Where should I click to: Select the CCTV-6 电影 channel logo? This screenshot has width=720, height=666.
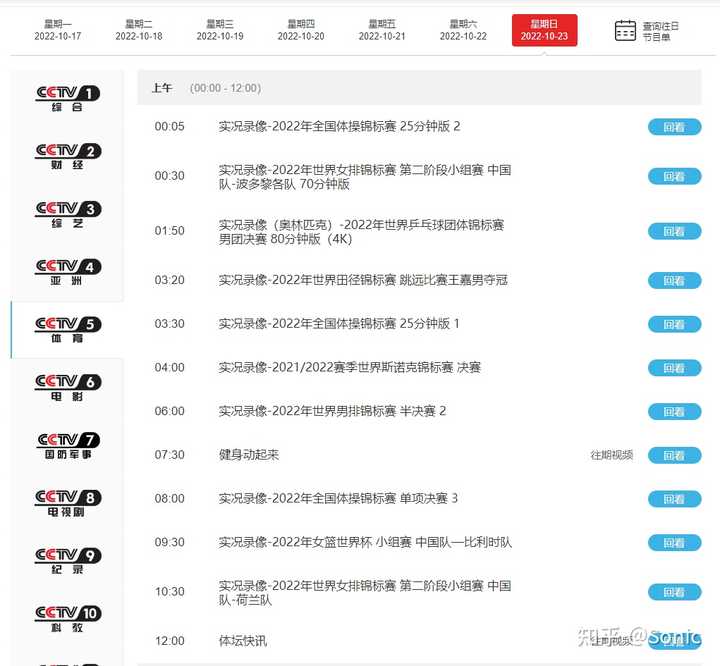point(68,388)
